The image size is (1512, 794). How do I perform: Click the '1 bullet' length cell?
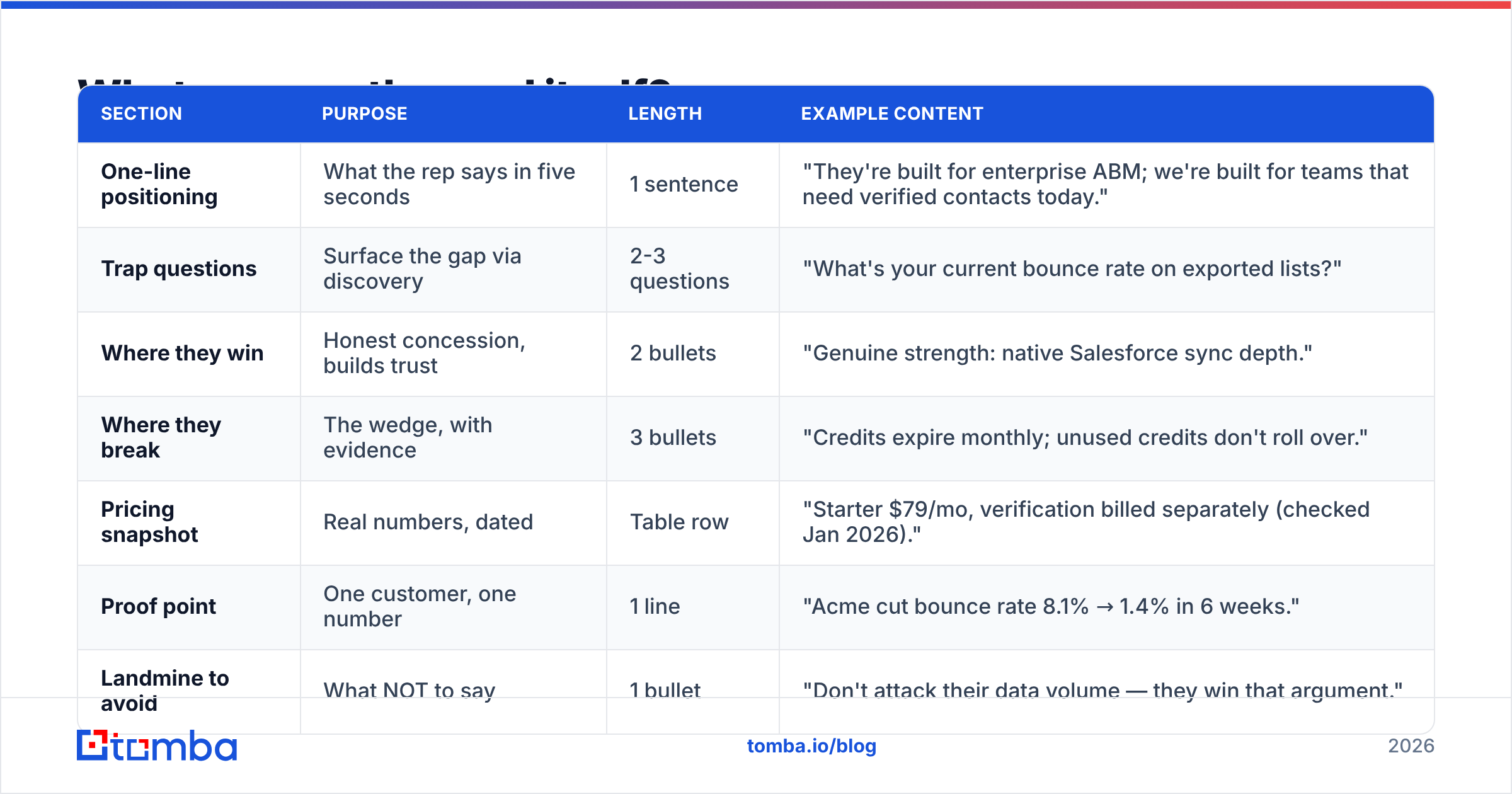[x=693, y=691]
